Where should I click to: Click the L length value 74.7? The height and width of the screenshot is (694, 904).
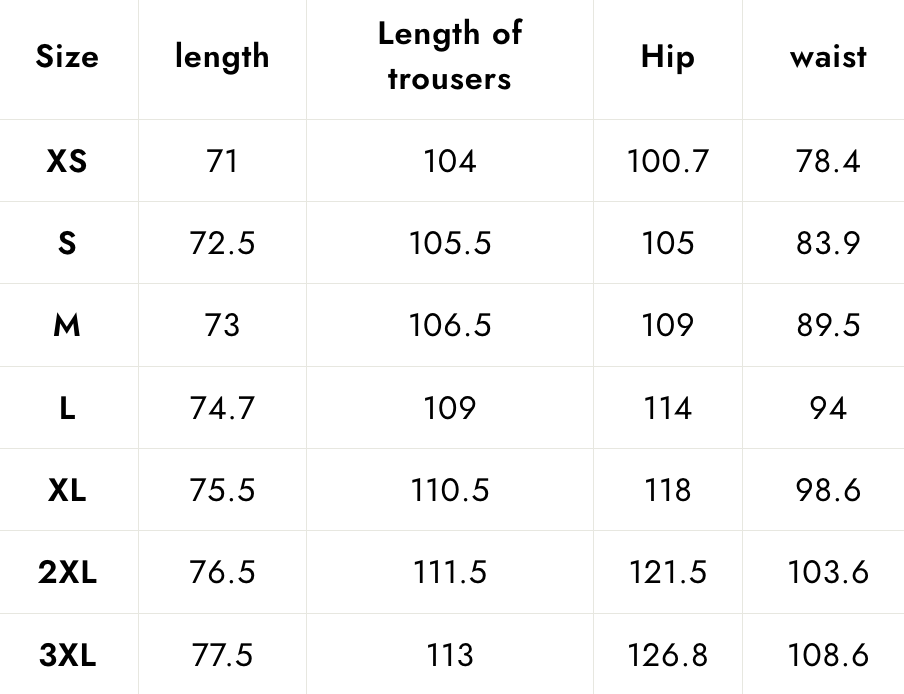(x=222, y=408)
